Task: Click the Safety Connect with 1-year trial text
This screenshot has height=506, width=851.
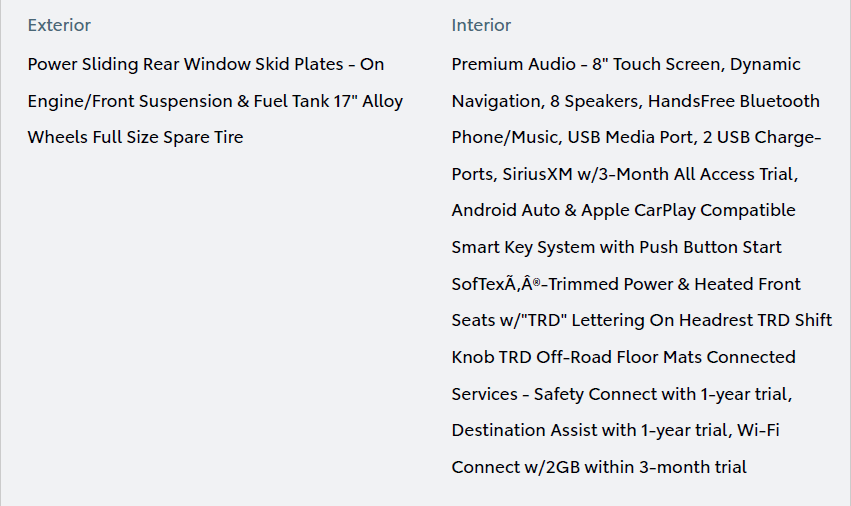Action: (661, 394)
